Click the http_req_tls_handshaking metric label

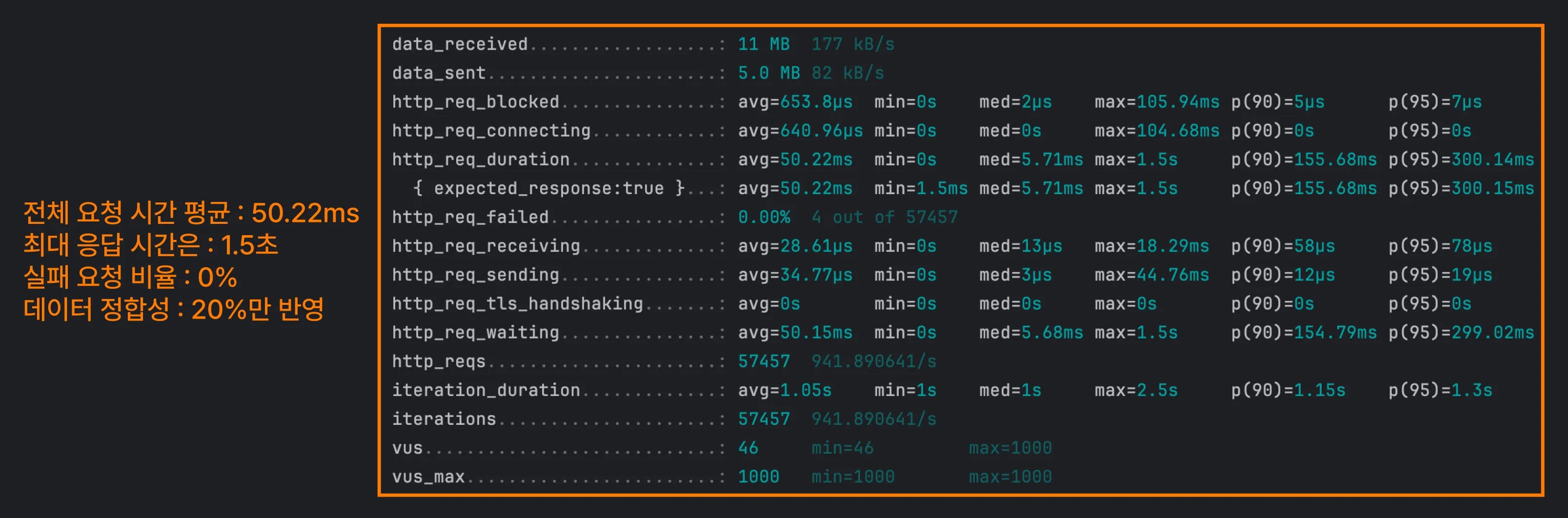[x=518, y=304]
